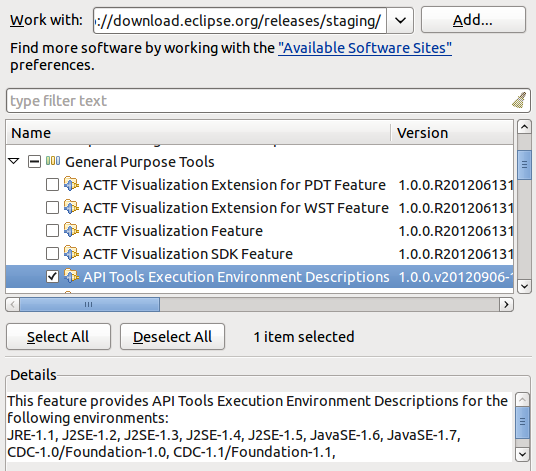Image resolution: width=536 pixels, height=471 pixels.
Task: Open the Available Software Sites link
Action: [365, 48]
